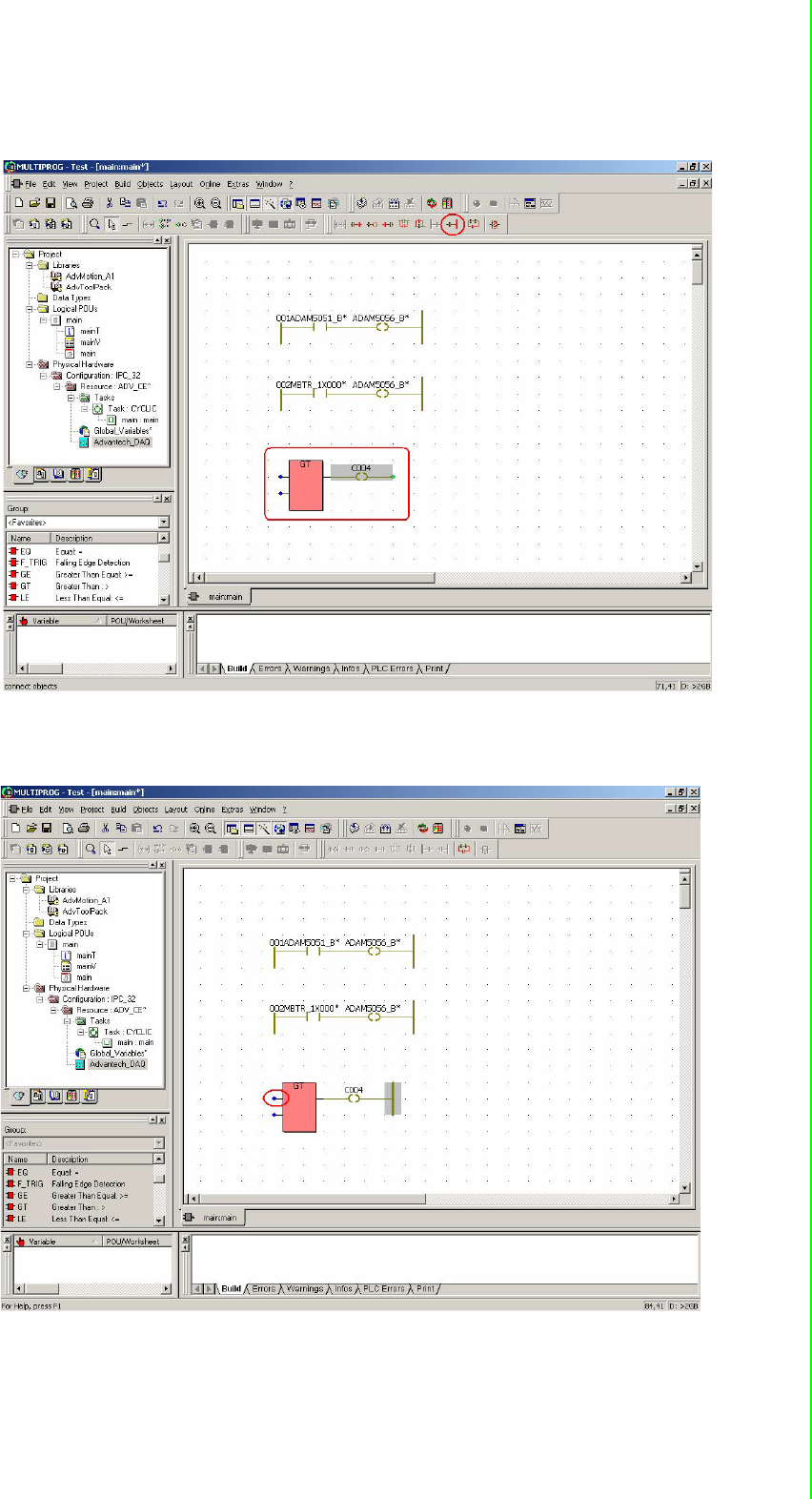Select Mark pointer tool in upper window
The image size is (812, 1499).
(x=111, y=224)
